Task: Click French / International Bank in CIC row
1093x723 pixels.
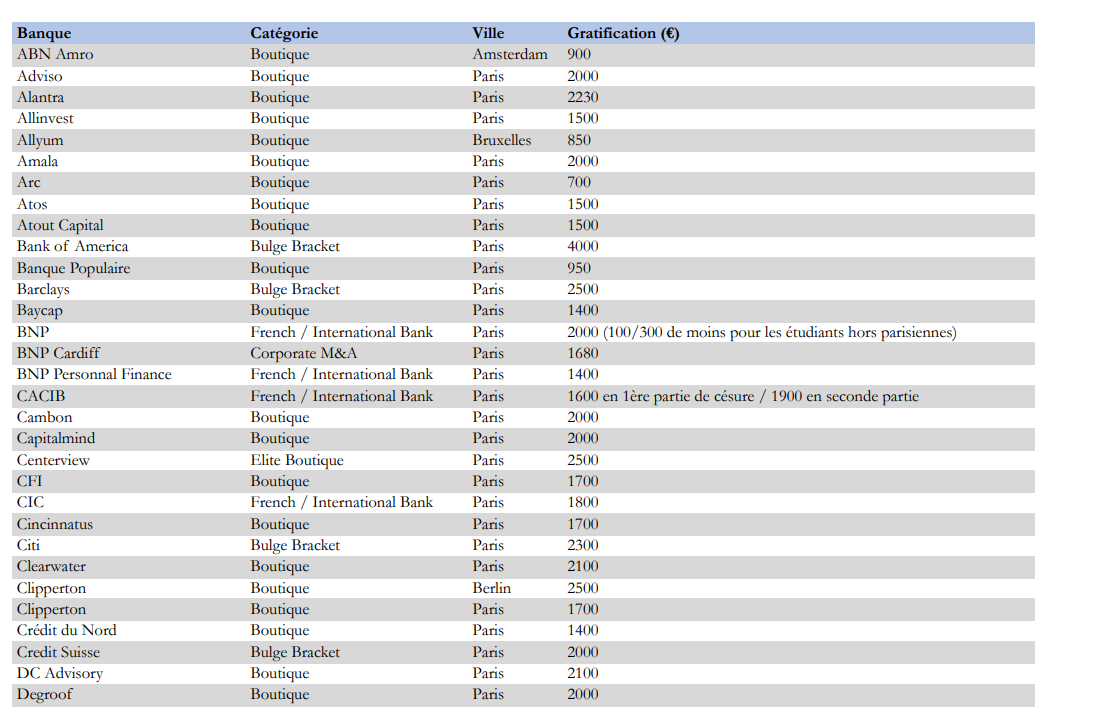Action: [342, 503]
